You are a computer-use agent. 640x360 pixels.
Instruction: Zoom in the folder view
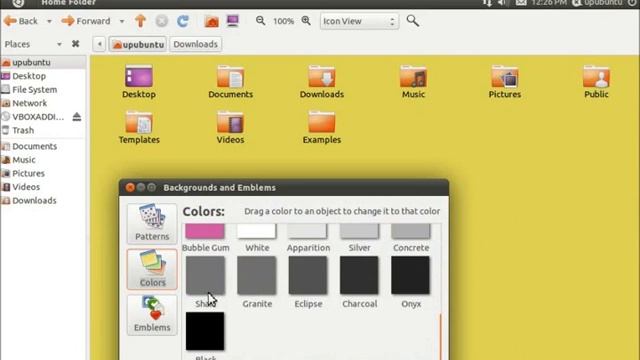pos(306,20)
